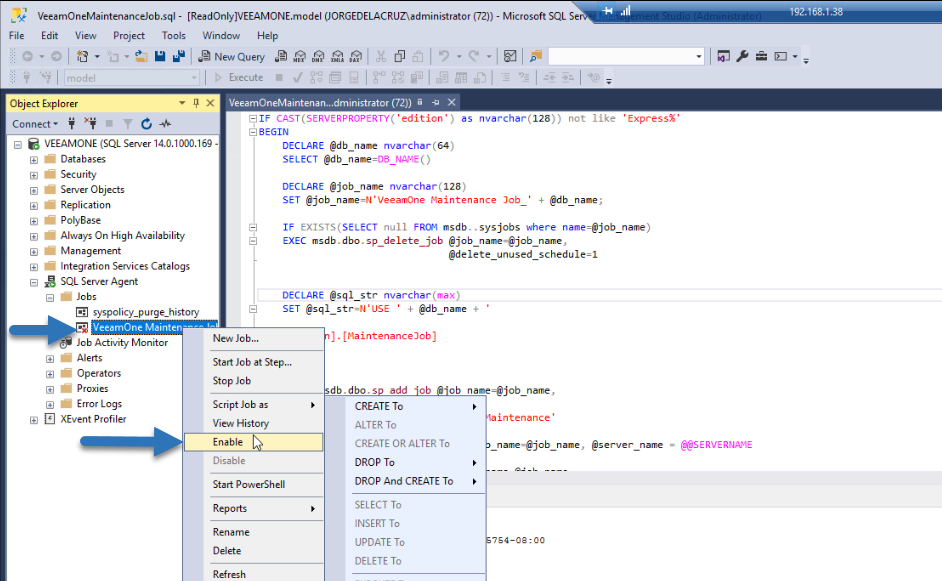Select Job Activity Monitor node
942x581 pixels.
click(x=122, y=342)
